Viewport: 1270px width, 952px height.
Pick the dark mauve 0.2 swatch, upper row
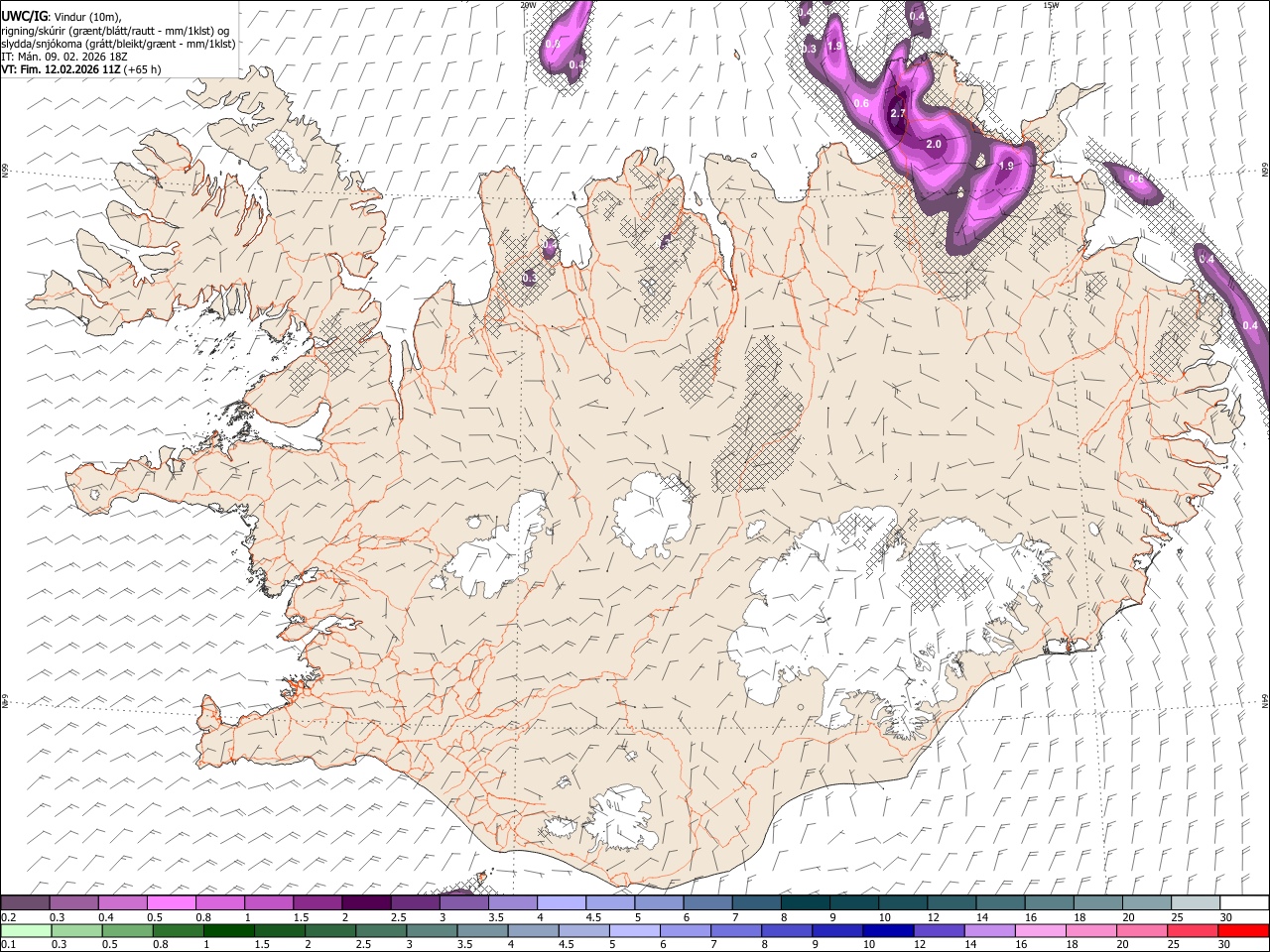(x=25, y=902)
